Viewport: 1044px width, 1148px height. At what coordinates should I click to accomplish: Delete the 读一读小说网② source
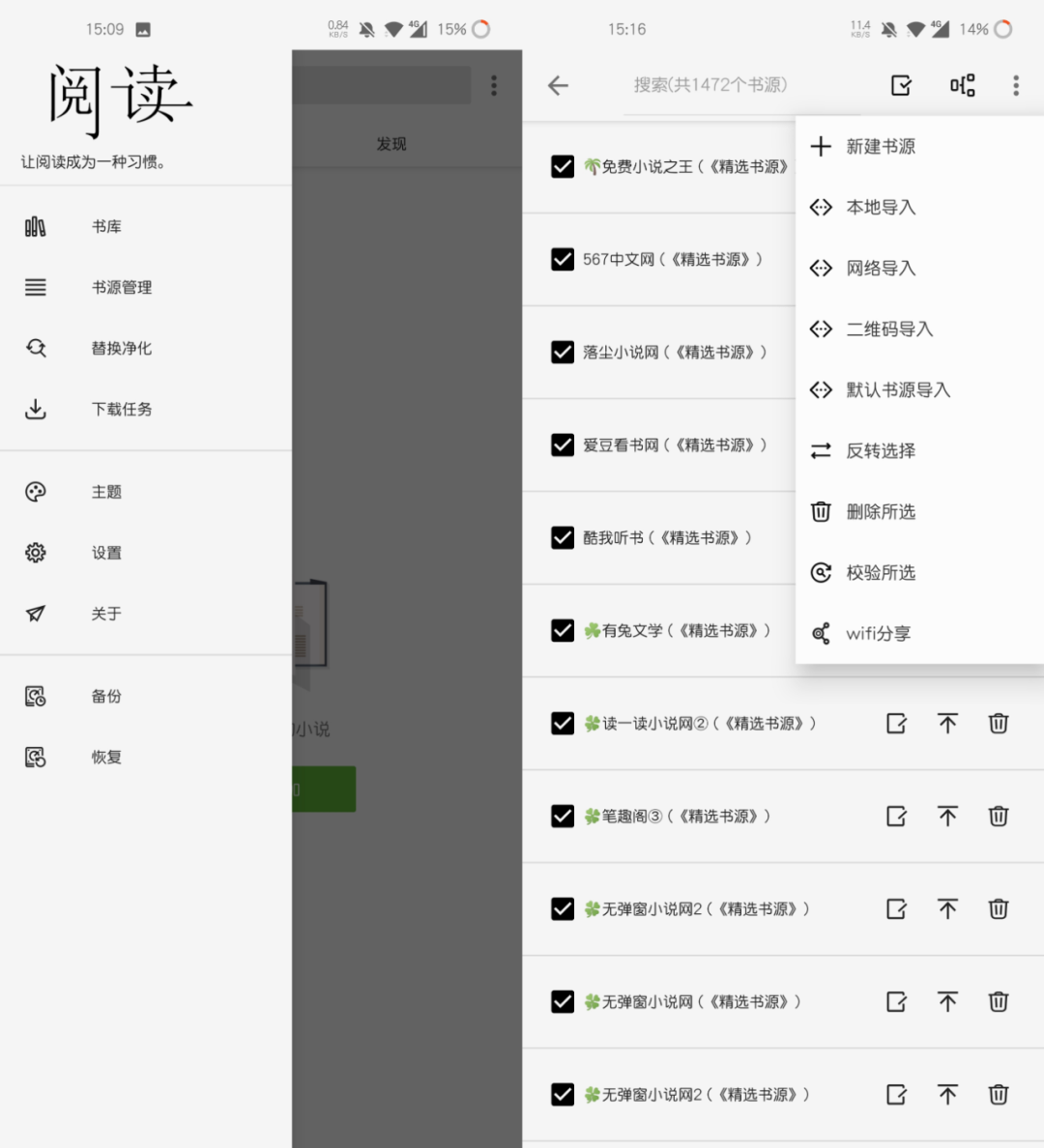point(998,724)
